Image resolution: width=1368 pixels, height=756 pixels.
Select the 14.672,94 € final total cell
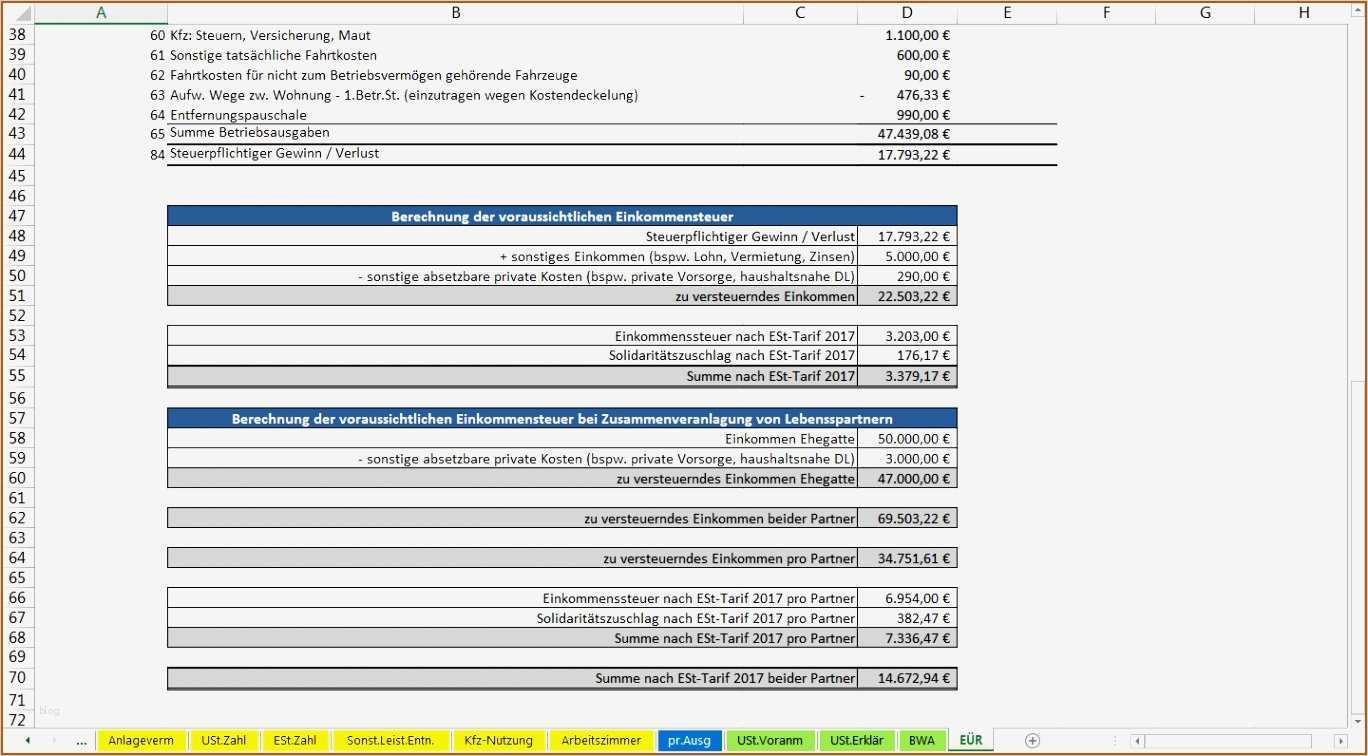tap(907, 678)
